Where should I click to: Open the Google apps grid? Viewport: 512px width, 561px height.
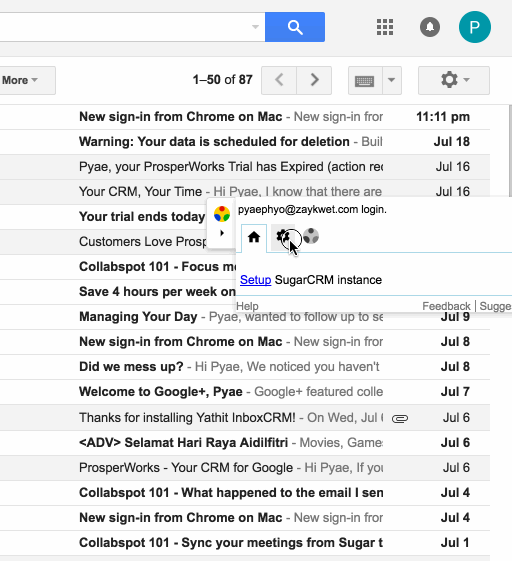point(385,27)
